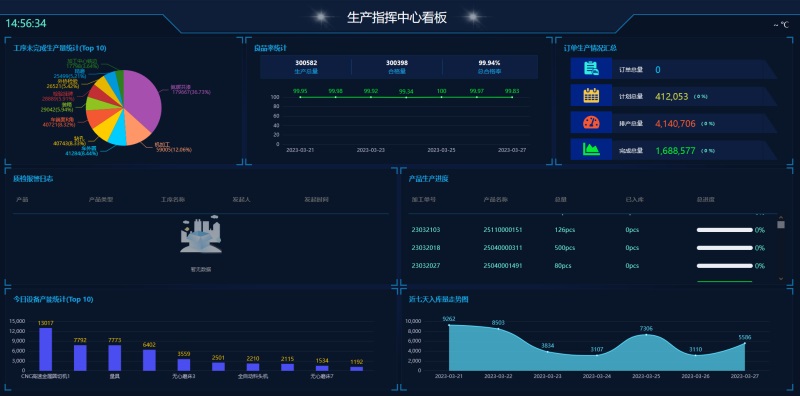The width and height of the screenshot is (800, 396).
Task: Open product 25040001491 in progress table
Action: pyautogui.click(x=503, y=266)
